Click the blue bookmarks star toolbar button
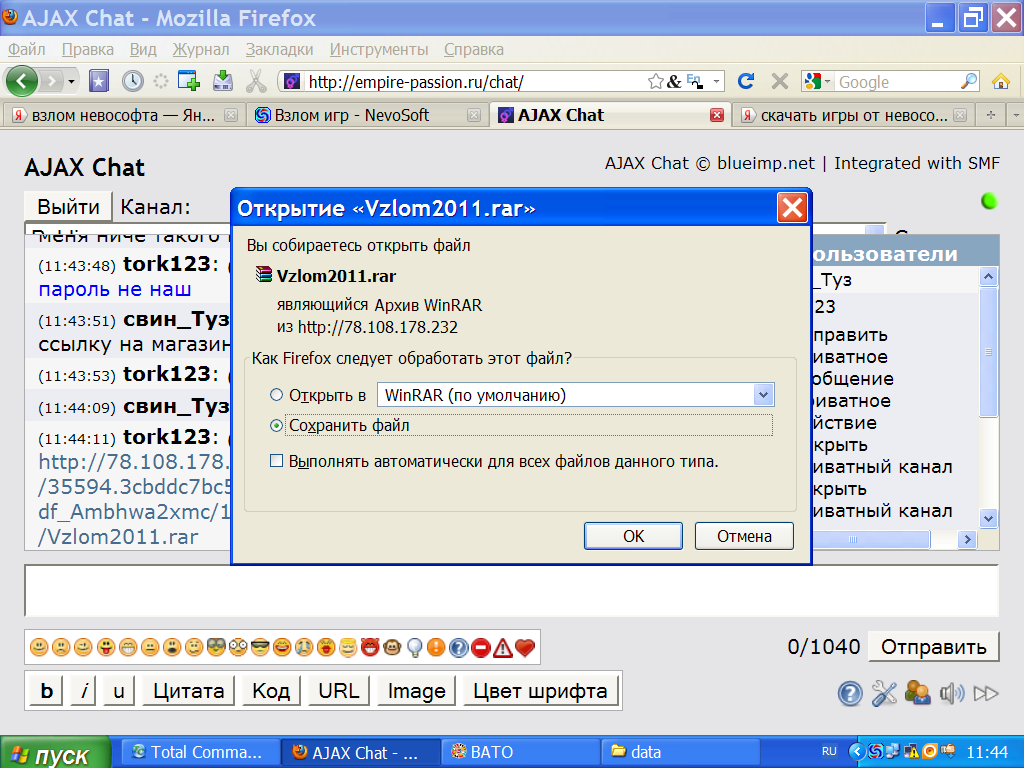Viewport: 1024px width, 768px height. pyautogui.click(x=99, y=81)
